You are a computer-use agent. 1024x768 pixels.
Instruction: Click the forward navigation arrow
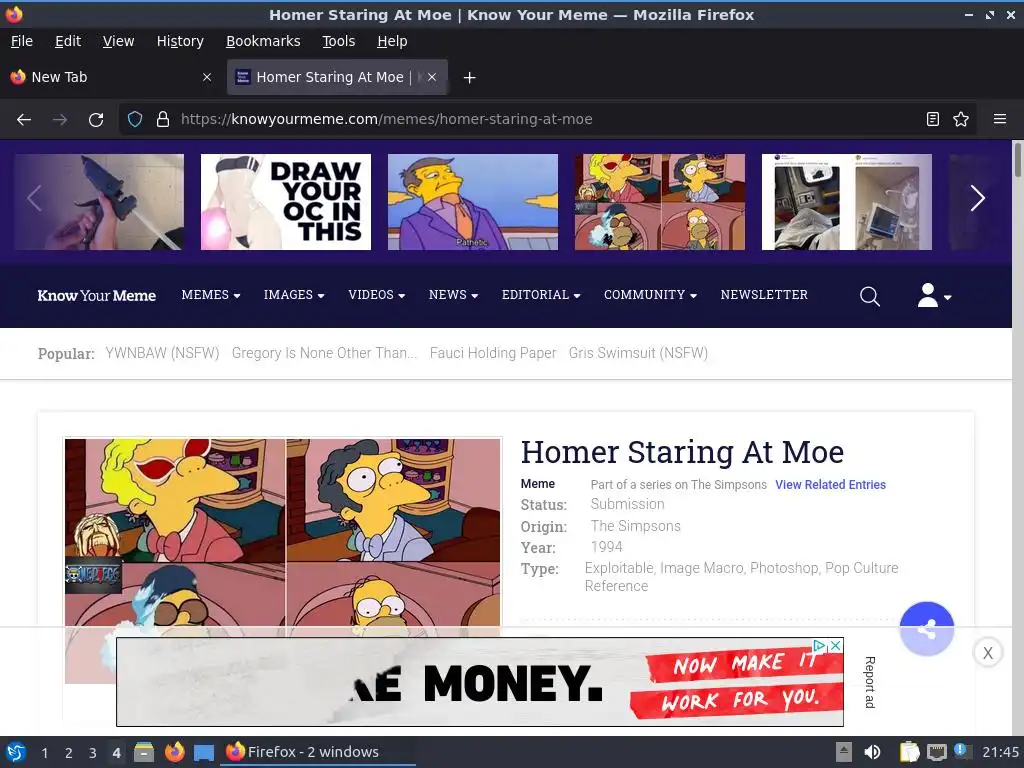pyautogui.click(x=60, y=120)
